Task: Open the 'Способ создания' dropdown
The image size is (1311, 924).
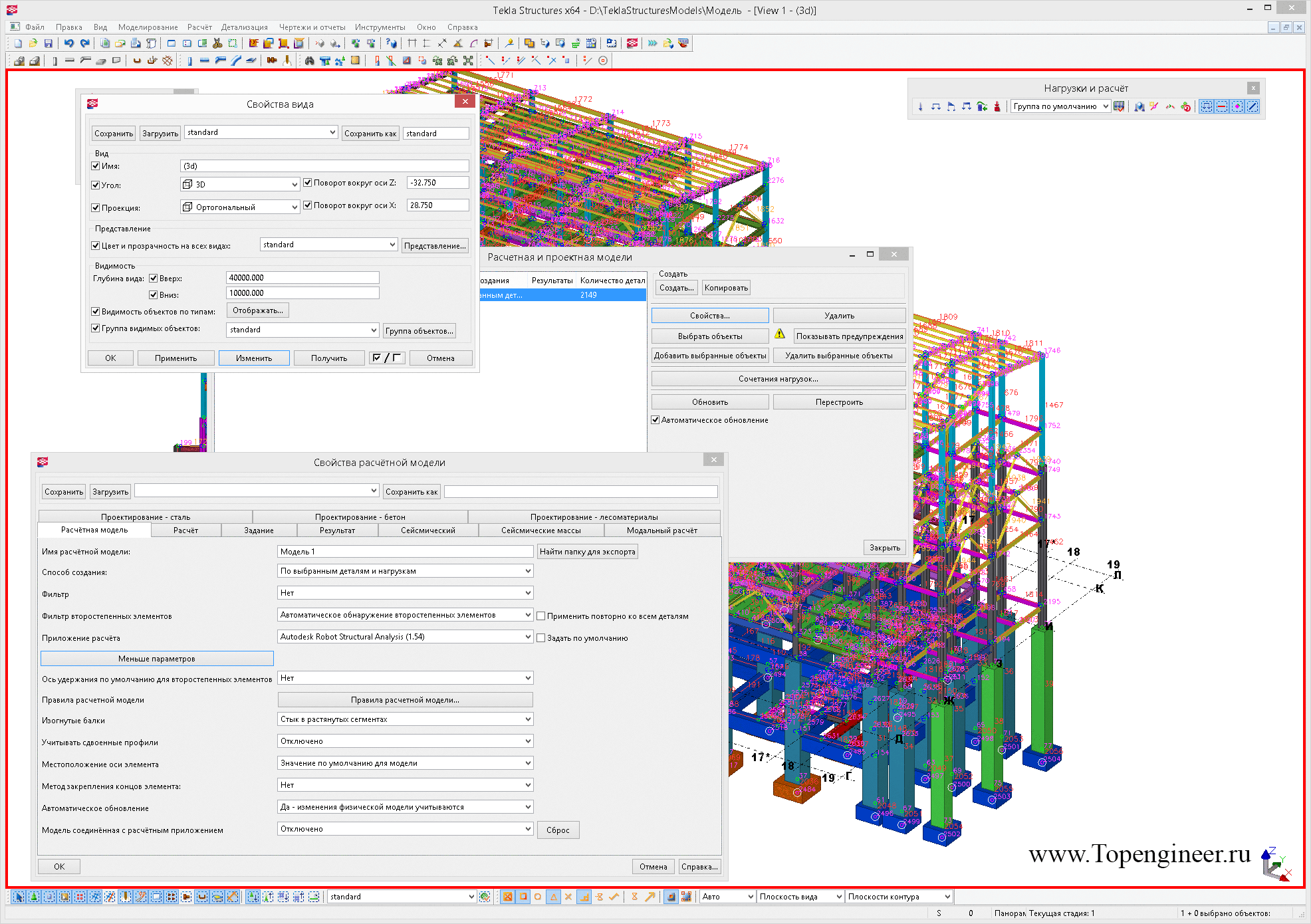Action: [x=405, y=571]
